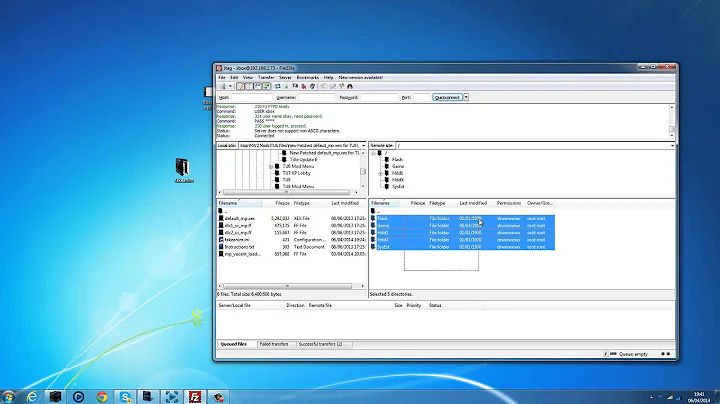Open the Site Manager dropdown arrow
Screen dimensions: 720x404
(231, 86)
